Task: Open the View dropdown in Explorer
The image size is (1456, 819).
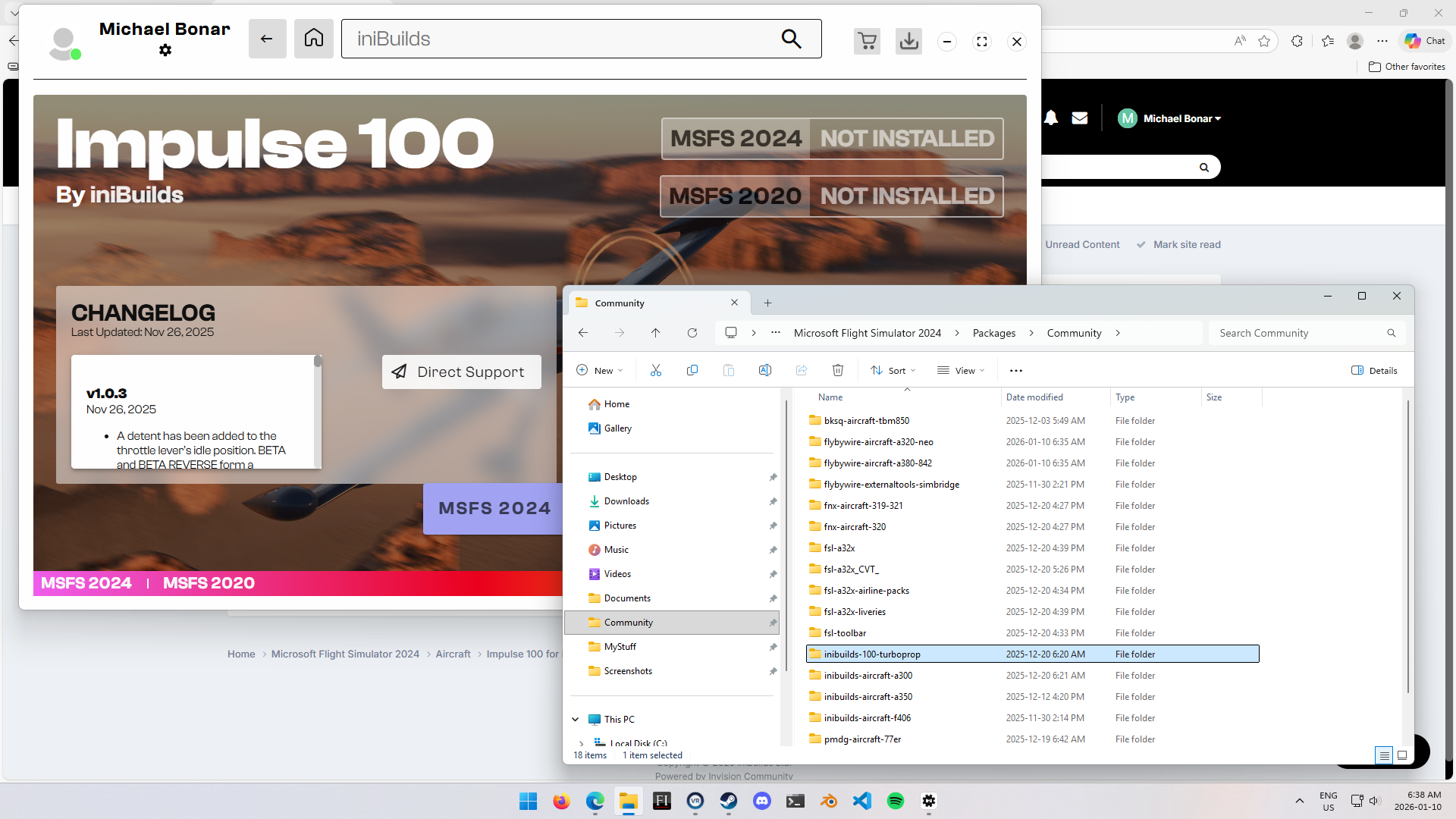Action: 961,370
